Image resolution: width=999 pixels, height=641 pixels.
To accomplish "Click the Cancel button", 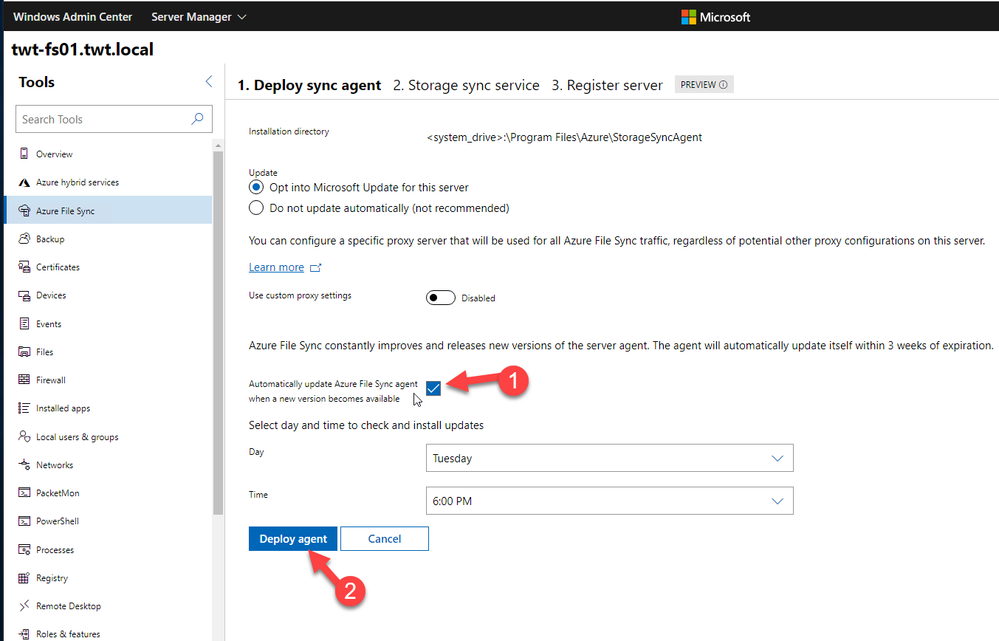I will 384,538.
